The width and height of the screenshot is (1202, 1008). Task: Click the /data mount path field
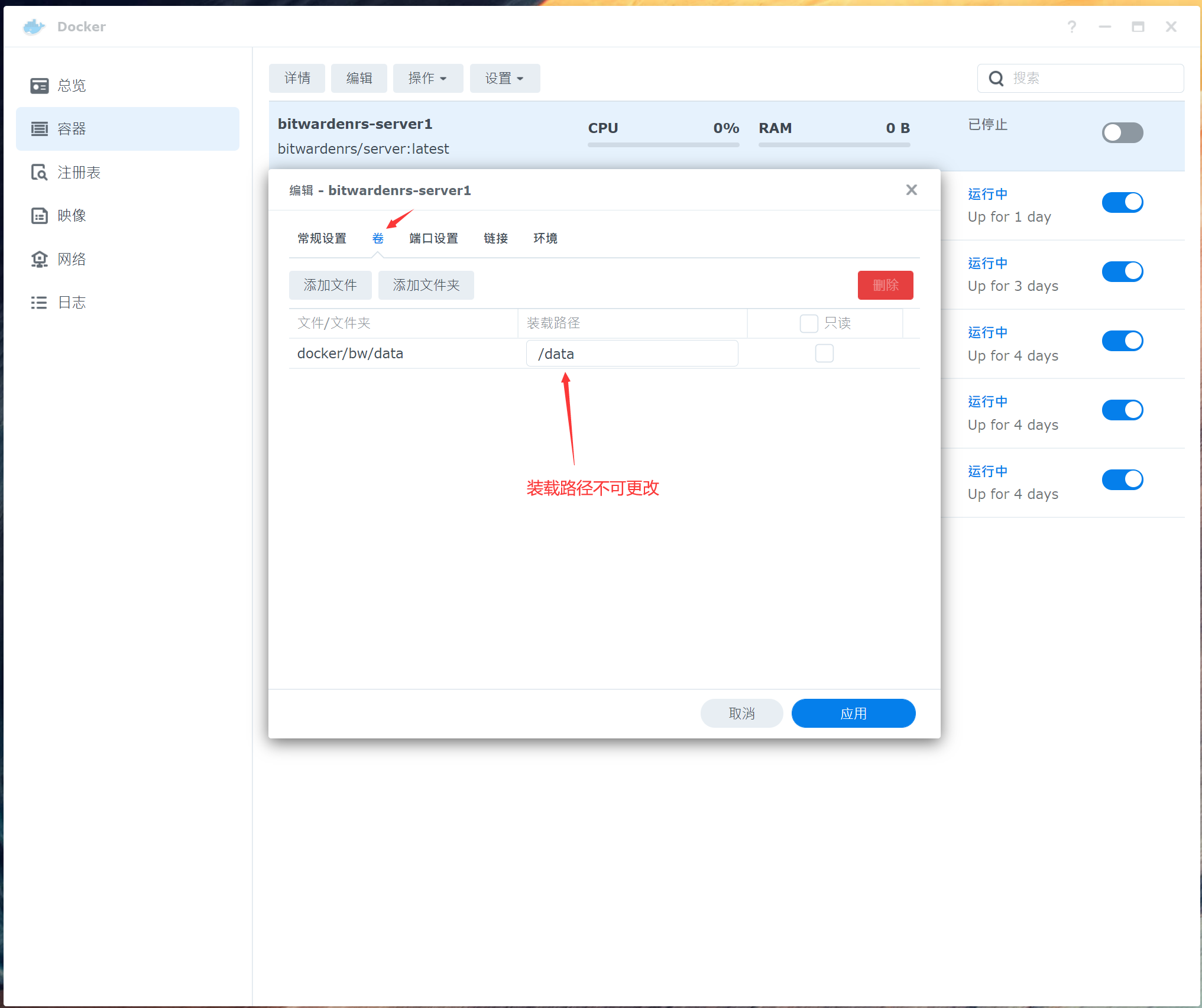(x=632, y=354)
